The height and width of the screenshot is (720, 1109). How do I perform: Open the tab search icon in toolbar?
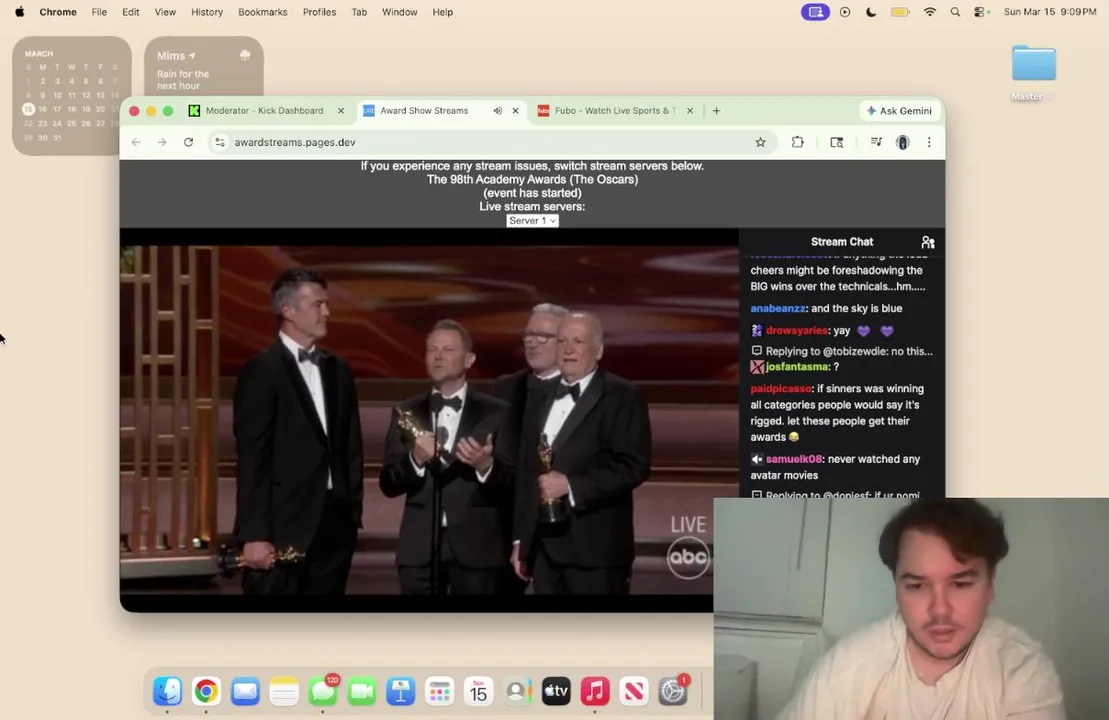pyautogui.click(x=837, y=142)
